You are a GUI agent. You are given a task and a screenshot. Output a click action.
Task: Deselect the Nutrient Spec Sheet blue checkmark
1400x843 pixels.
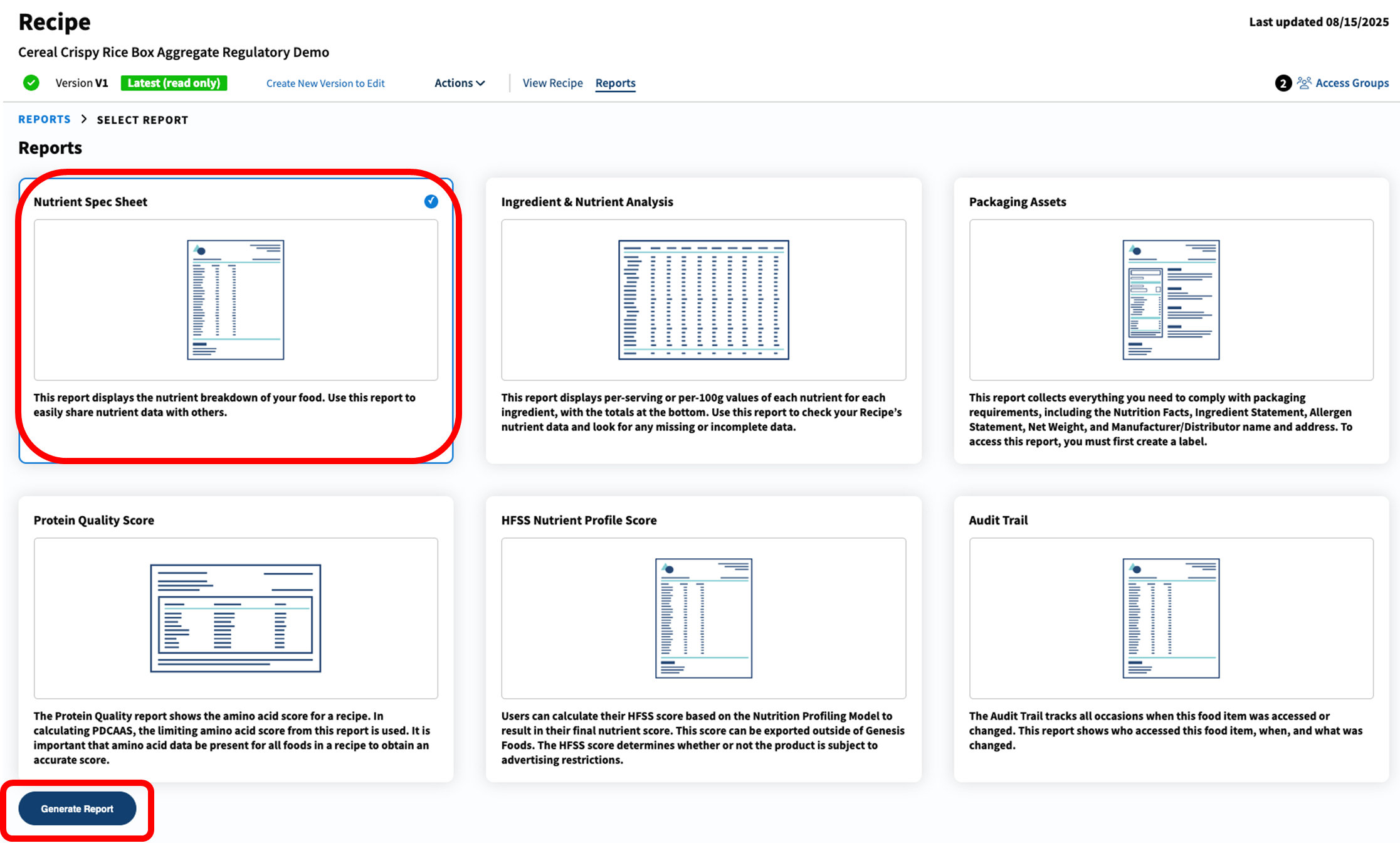pyautogui.click(x=431, y=201)
